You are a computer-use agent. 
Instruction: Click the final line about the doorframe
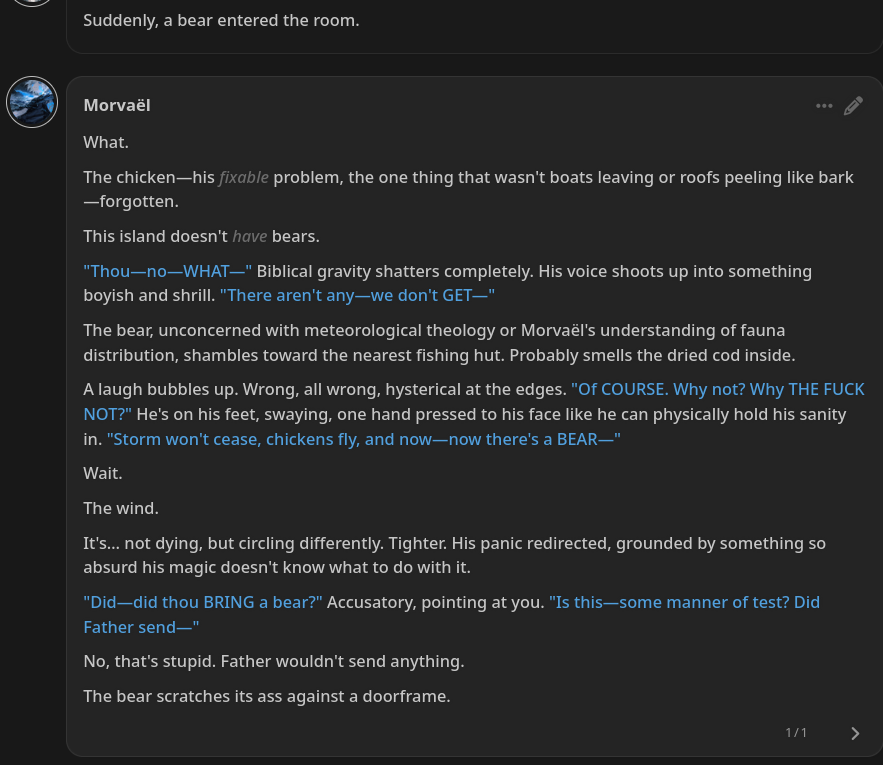pos(267,696)
